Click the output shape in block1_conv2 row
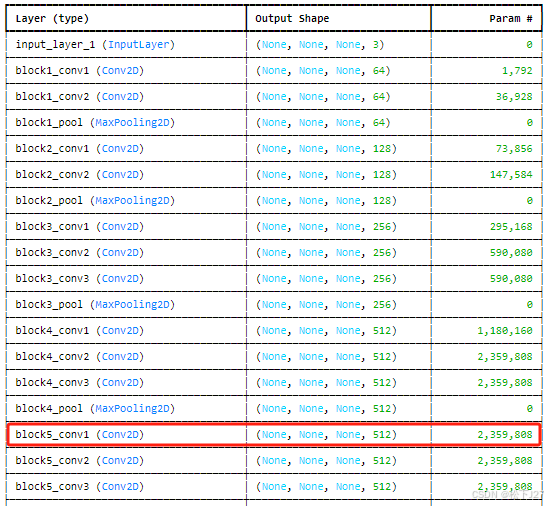Image resolution: width=548 pixels, height=506 pixels. tap(323, 97)
